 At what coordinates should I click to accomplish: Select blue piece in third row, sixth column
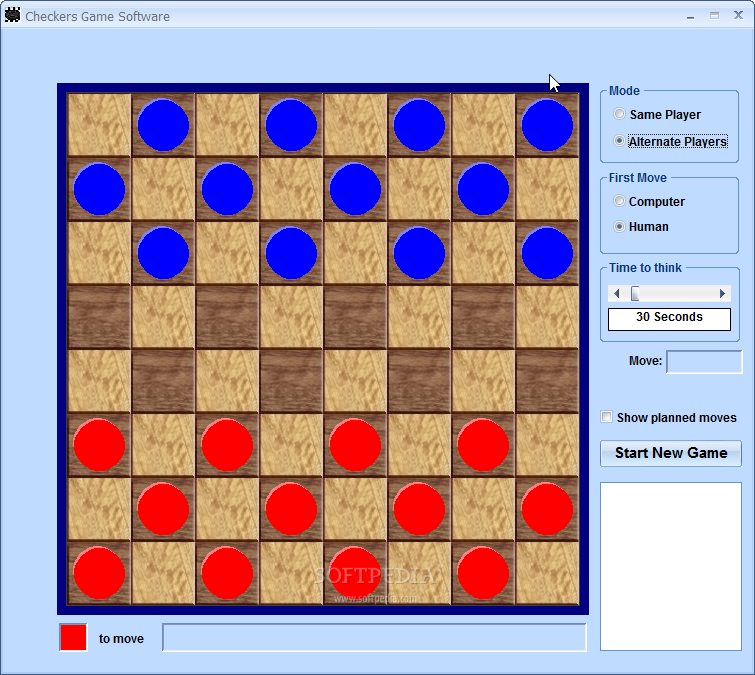coord(419,253)
